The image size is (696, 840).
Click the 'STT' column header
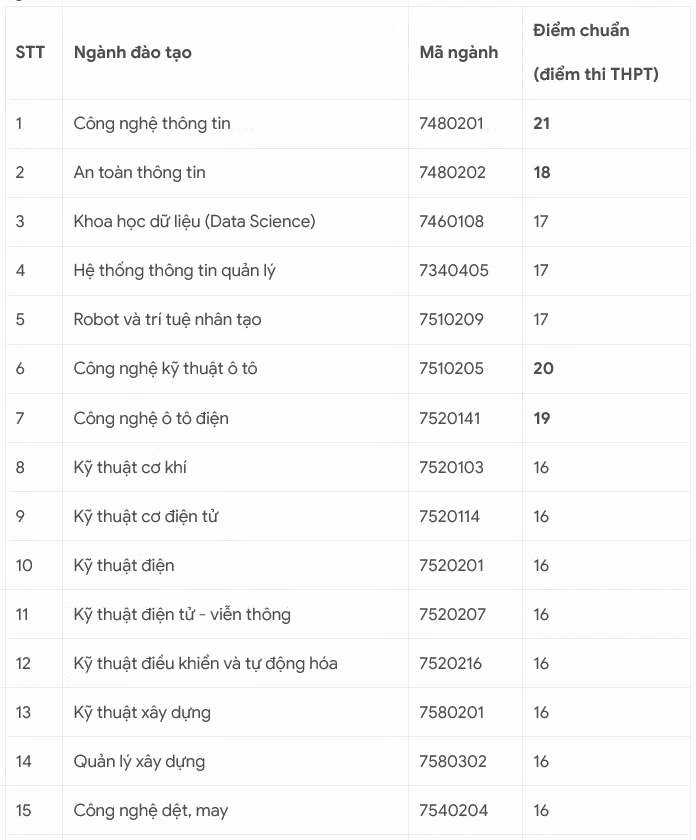click(30, 52)
